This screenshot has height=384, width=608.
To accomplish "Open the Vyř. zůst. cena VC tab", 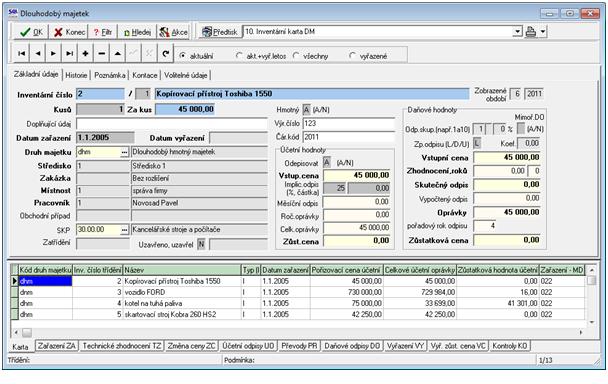I will click(x=458, y=346).
